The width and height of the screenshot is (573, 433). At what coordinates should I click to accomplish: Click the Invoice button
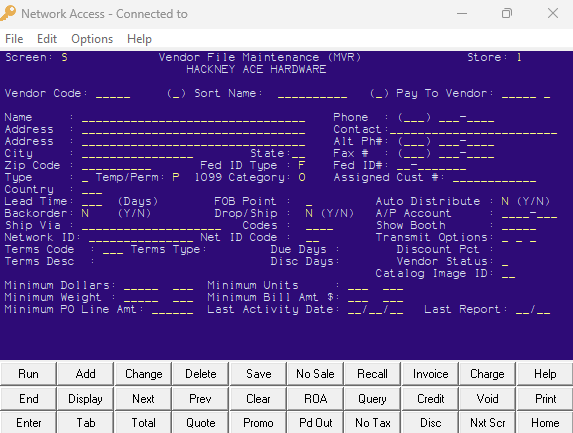[x=430, y=374]
